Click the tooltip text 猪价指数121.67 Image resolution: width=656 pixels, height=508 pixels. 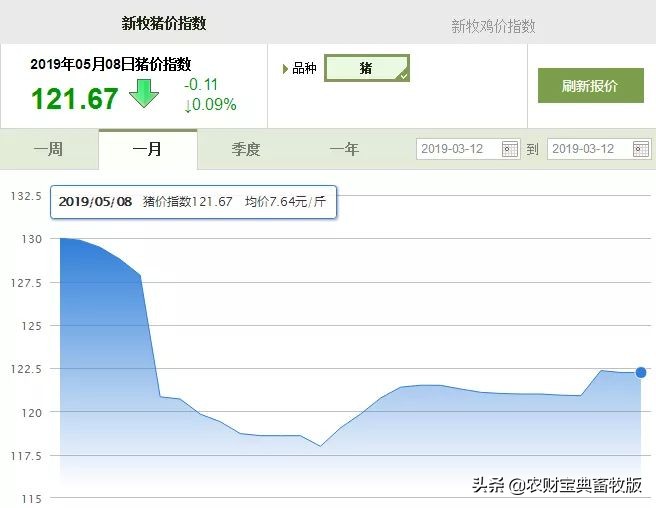(x=187, y=202)
